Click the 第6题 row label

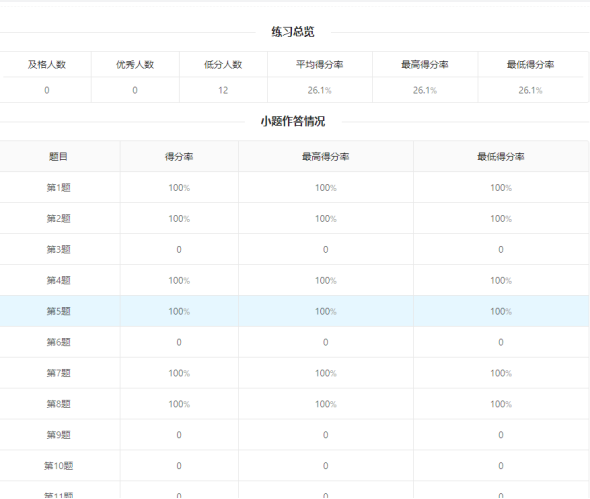click(x=58, y=342)
